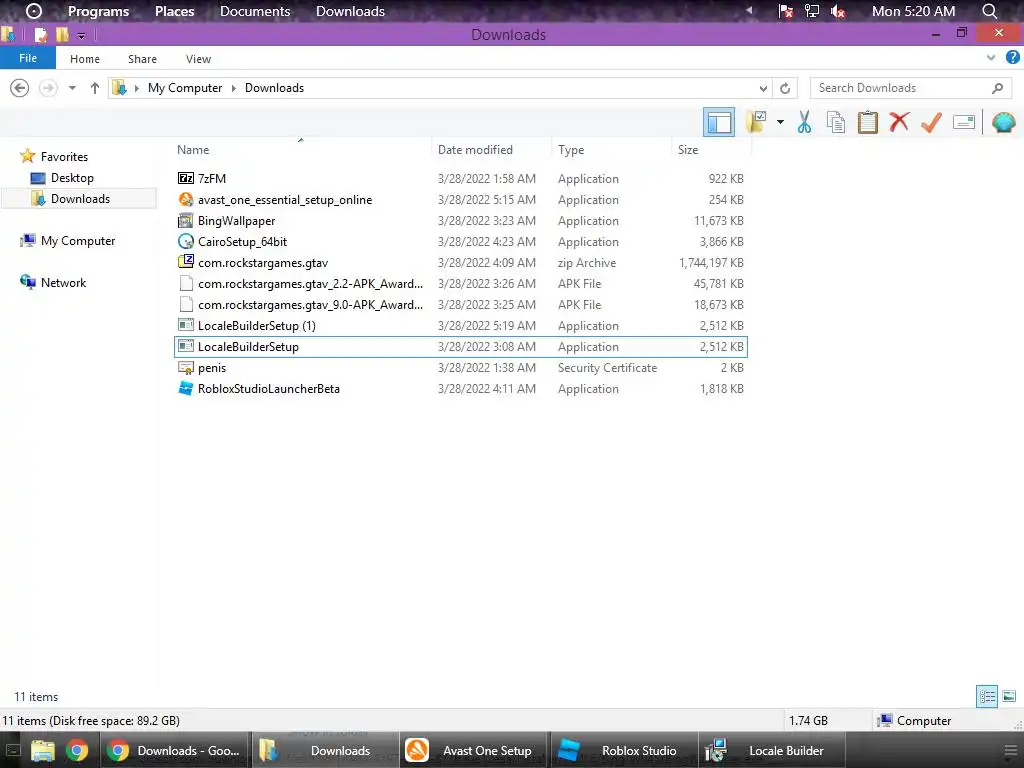Switch to the View ribbon tab
This screenshot has width=1024, height=768.
(x=198, y=59)
